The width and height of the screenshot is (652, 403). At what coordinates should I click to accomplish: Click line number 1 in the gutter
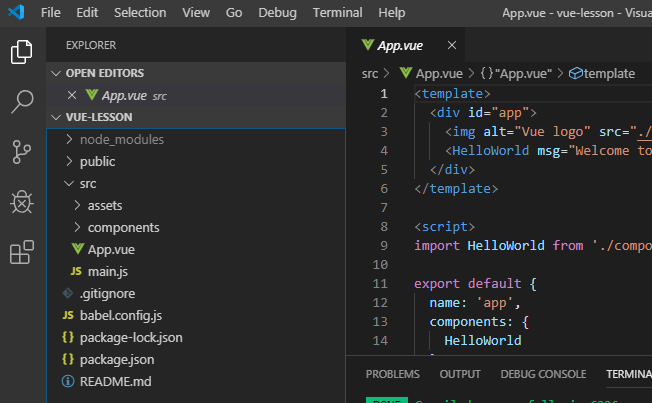click(x=384, y=94)
